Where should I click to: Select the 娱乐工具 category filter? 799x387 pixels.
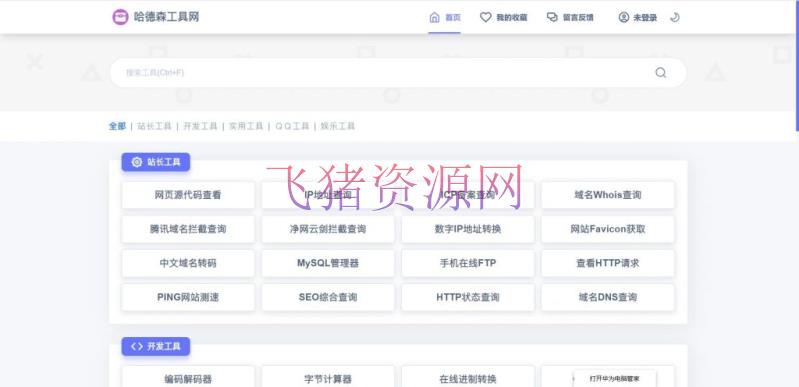[338, 126]
